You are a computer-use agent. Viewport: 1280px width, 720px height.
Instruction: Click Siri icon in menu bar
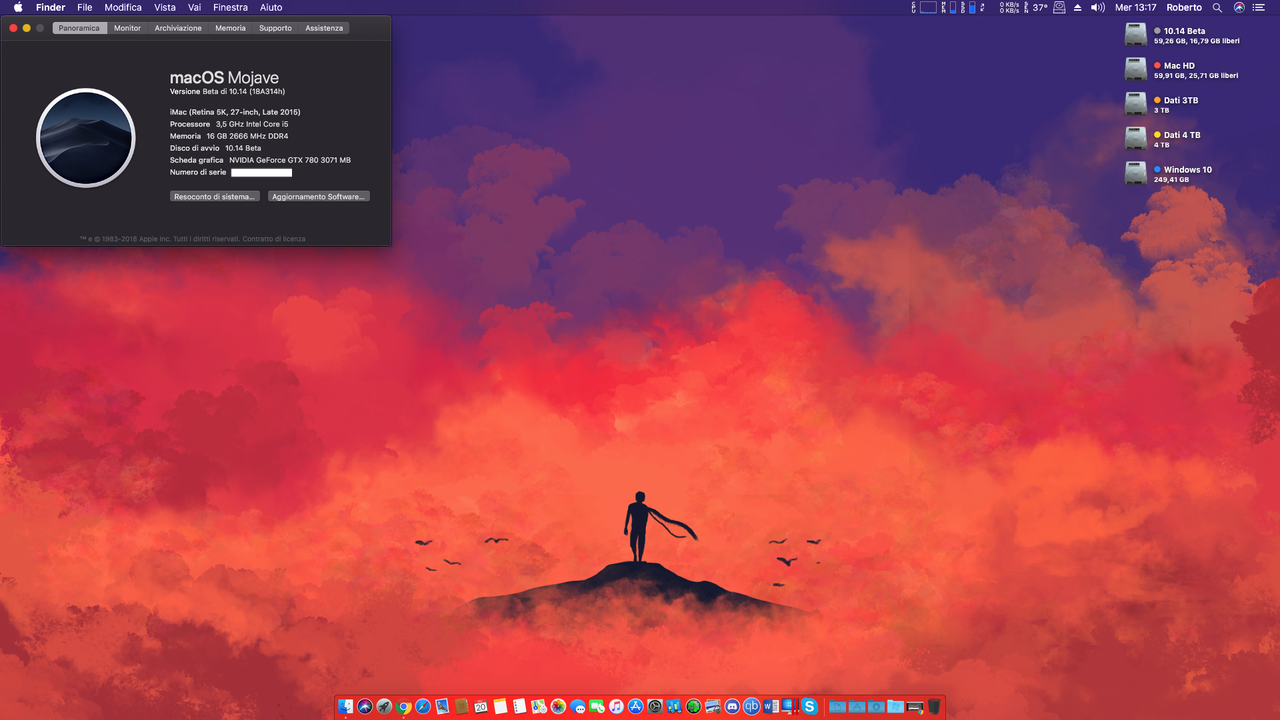pos(1240,7)
